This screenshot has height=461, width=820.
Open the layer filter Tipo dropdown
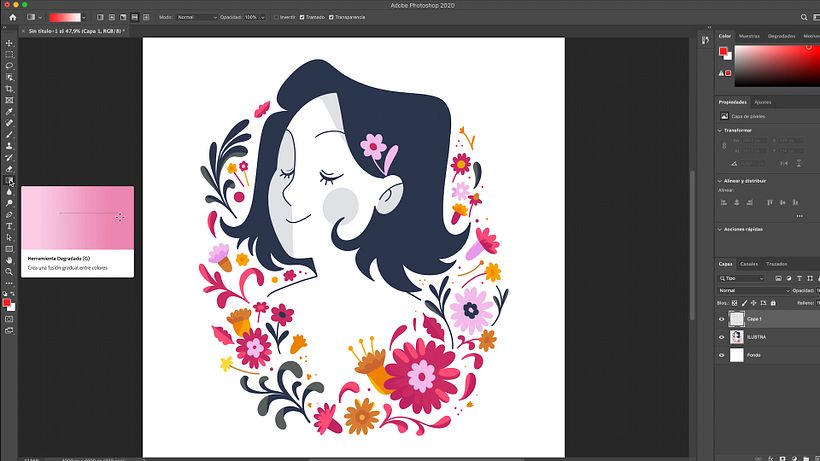click(x=742, y=279)
